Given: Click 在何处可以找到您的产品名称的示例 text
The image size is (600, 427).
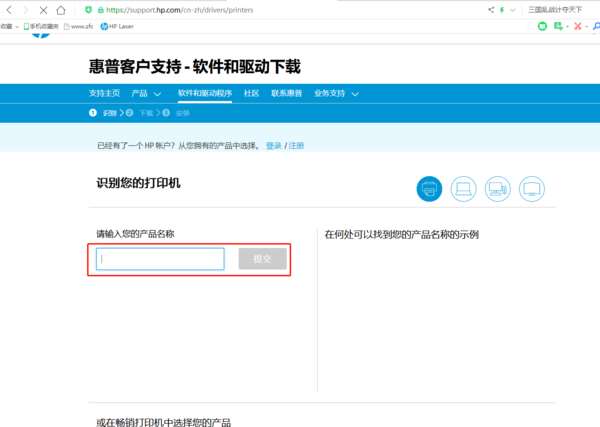Looking at the screenshot, I should pos(401,235).
